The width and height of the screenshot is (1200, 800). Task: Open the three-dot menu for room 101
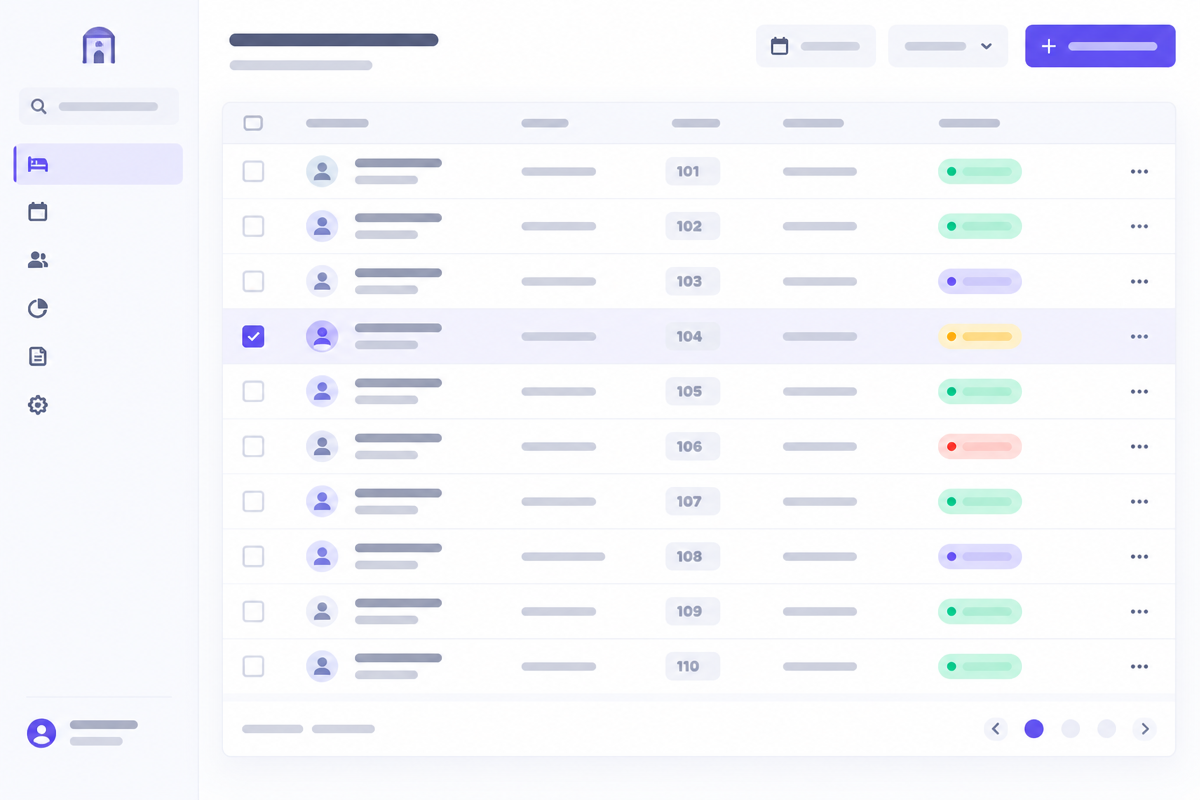coord(1139,171)
